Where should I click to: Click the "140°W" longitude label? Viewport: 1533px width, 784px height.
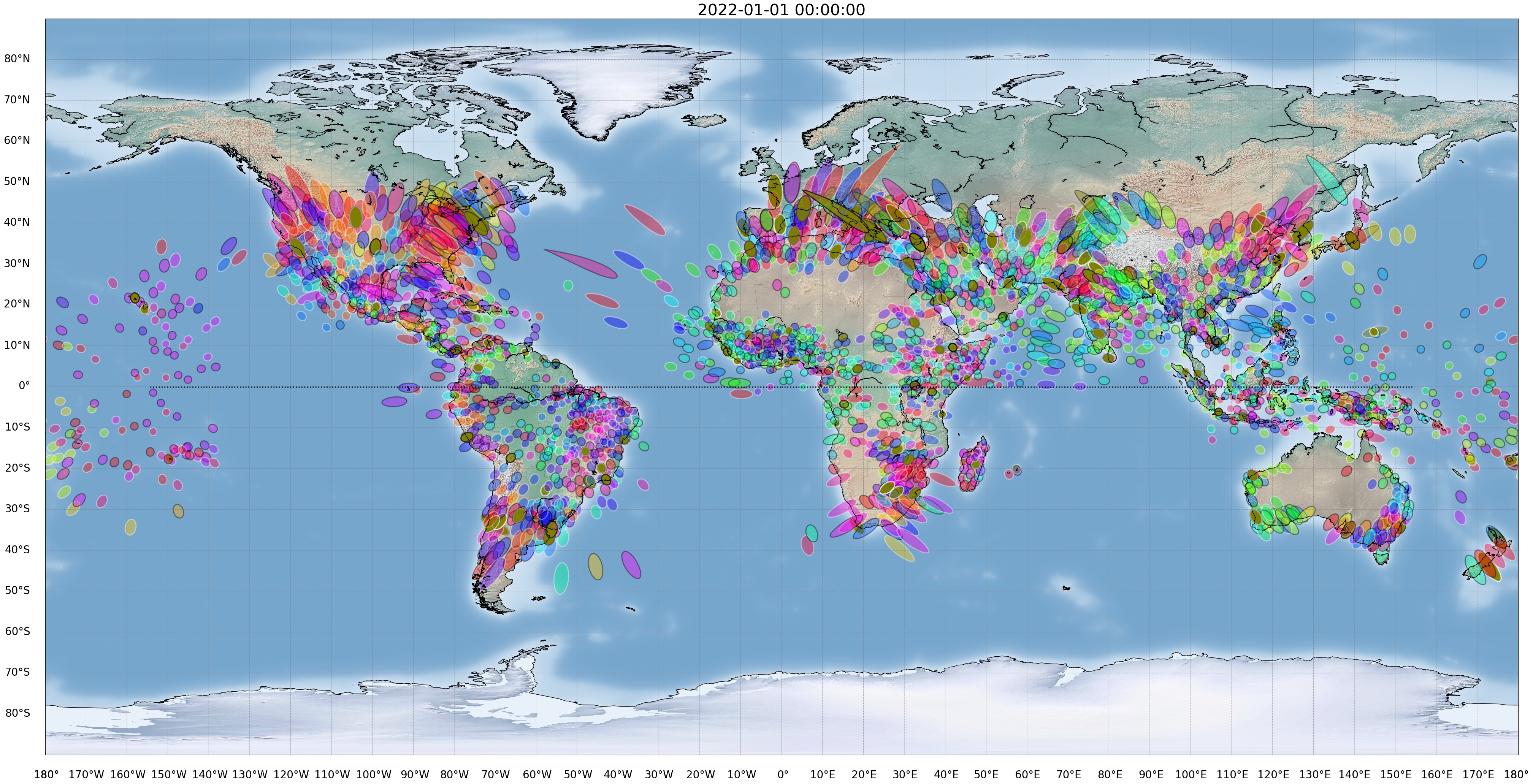click(209, 774)
